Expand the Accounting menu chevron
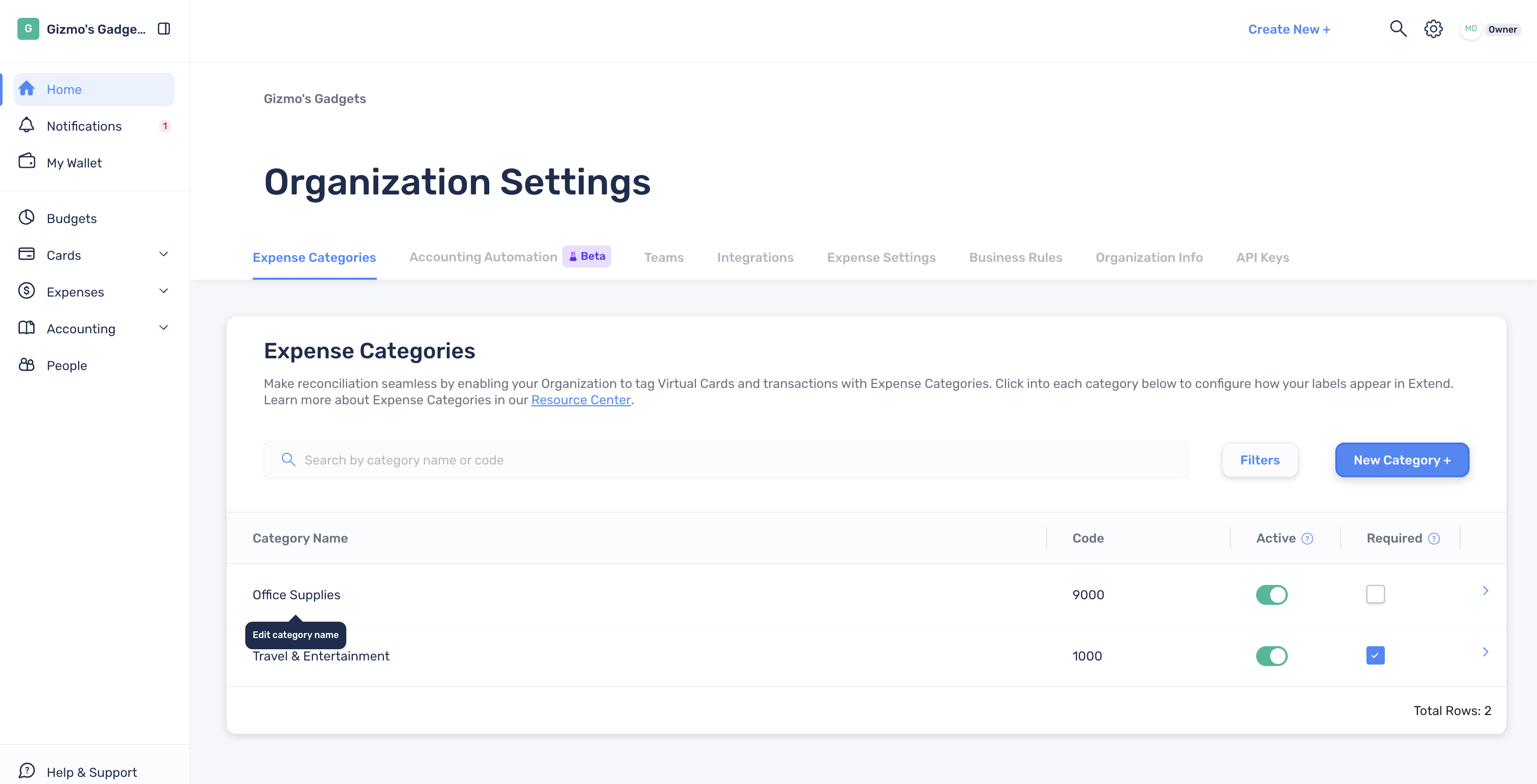Viewport: 1537px width, 784px height. coord(163,328)
